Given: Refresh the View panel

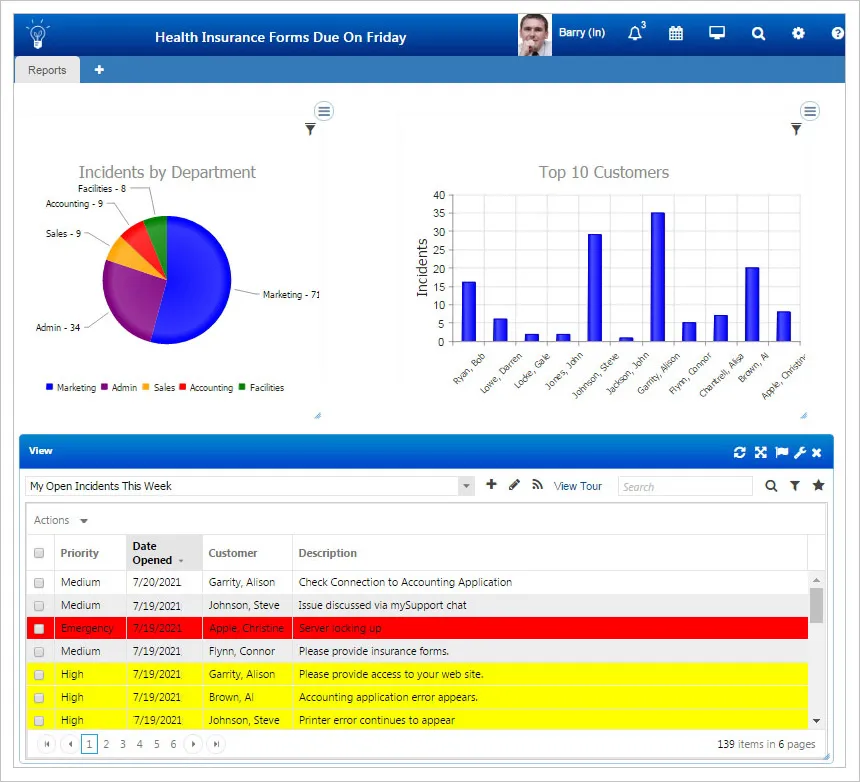Looking at the screenshot, I should point(740,453).
